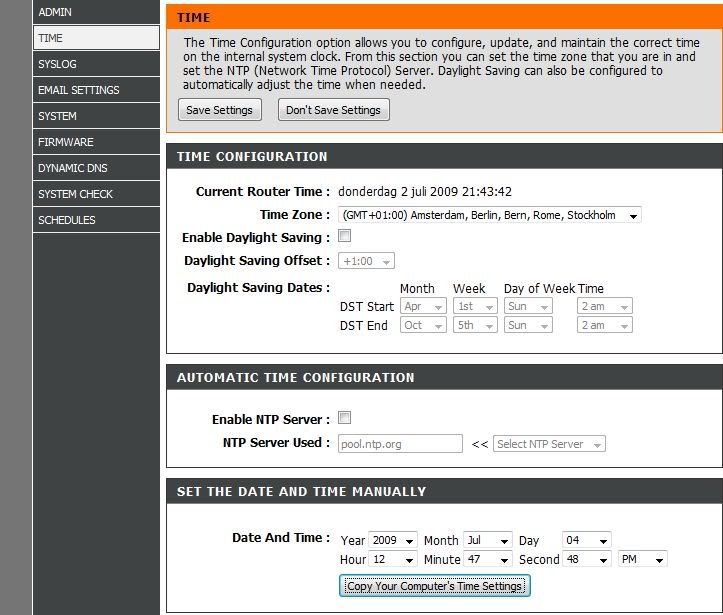
Task: Open the Day dropdown showing 04
Action: (x=587, y=540)
